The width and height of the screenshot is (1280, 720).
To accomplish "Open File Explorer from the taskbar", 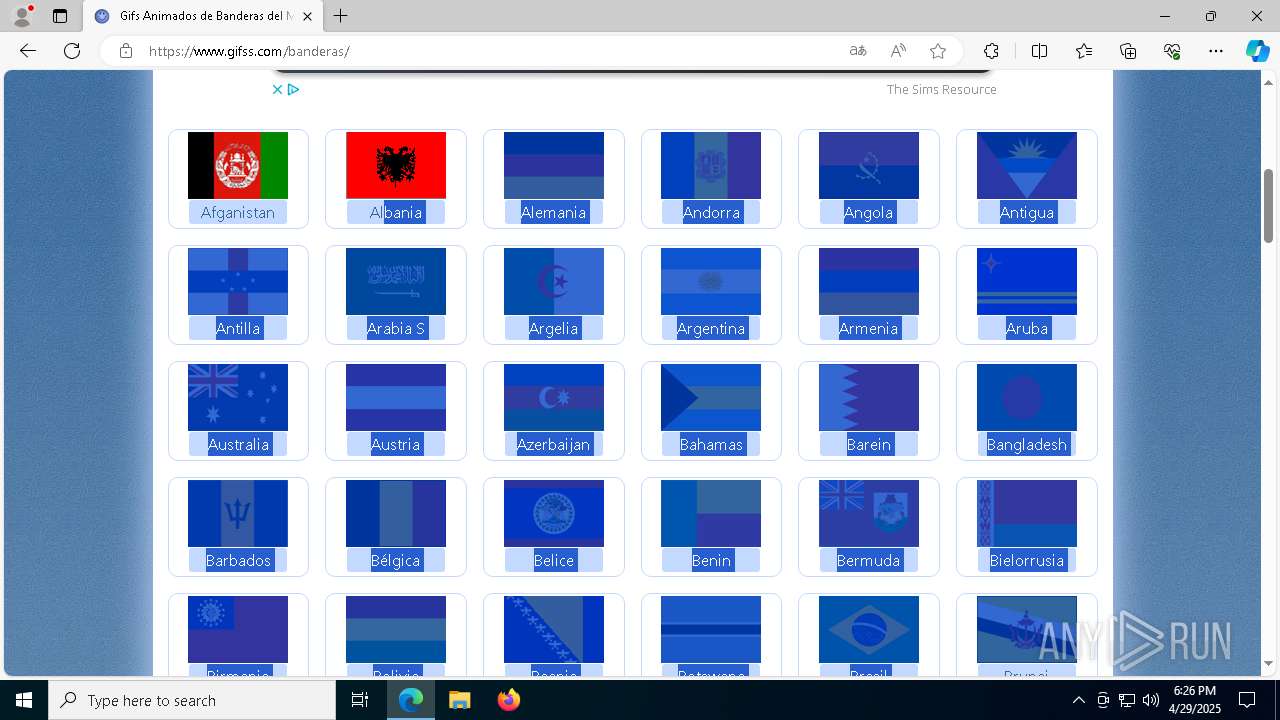I will [459, 700].
